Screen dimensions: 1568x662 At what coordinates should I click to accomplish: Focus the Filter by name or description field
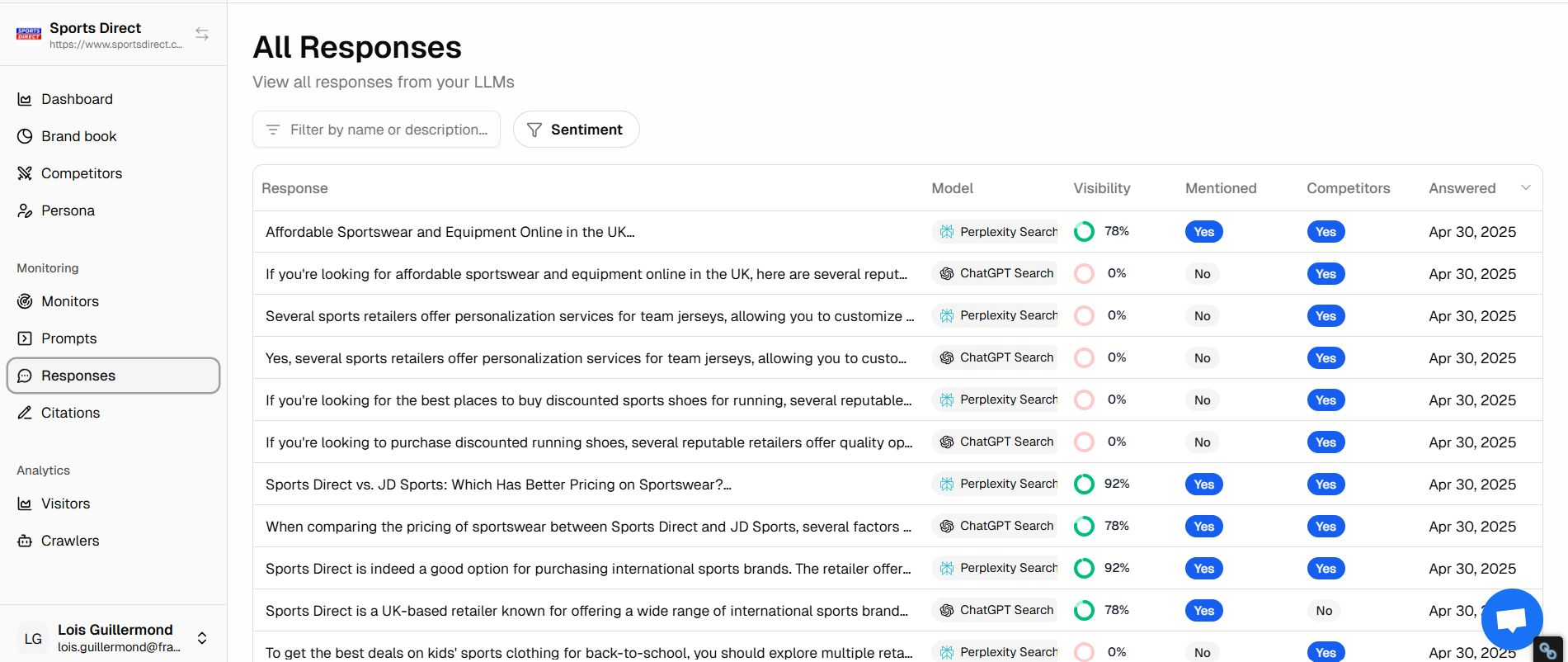[388, 130]
